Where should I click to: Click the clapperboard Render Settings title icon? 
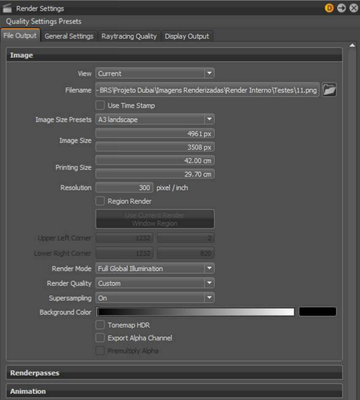click(x=7, y=8)
